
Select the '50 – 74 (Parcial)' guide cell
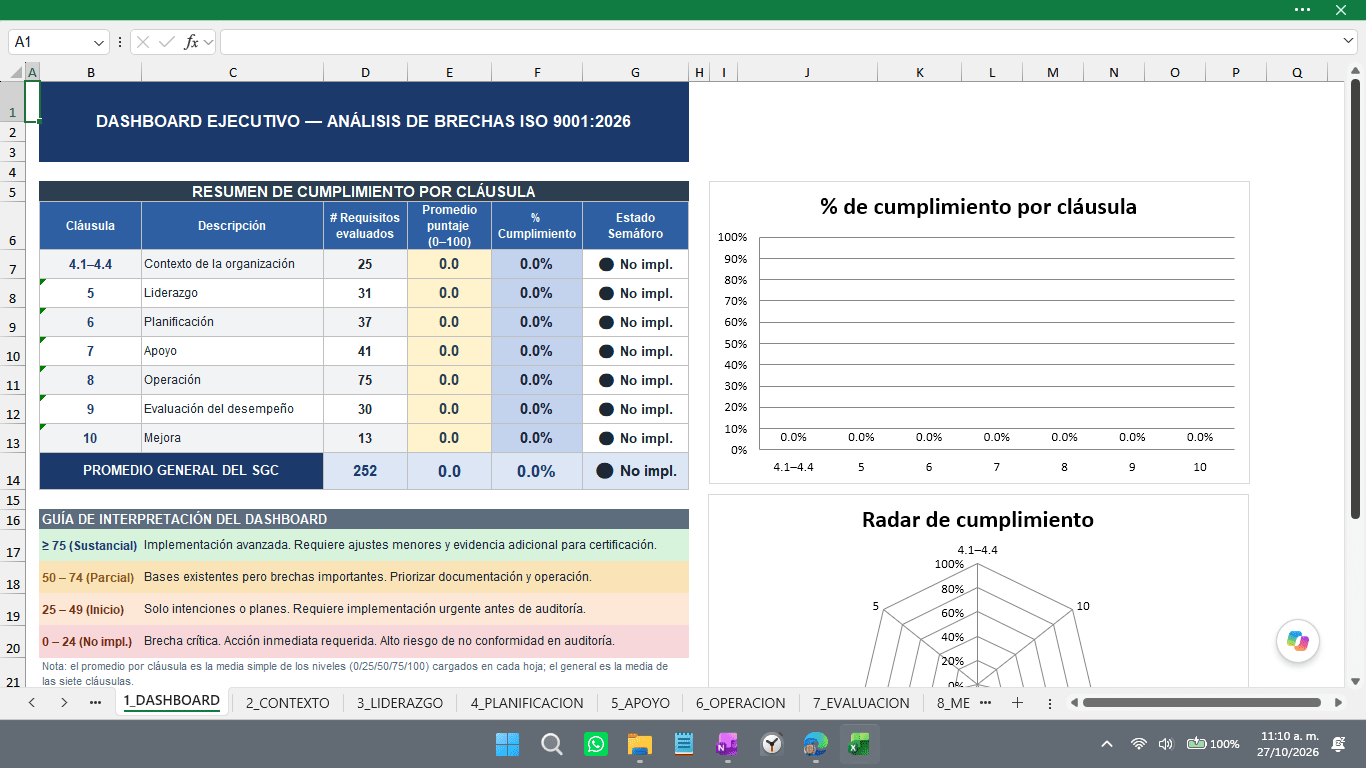90,577
